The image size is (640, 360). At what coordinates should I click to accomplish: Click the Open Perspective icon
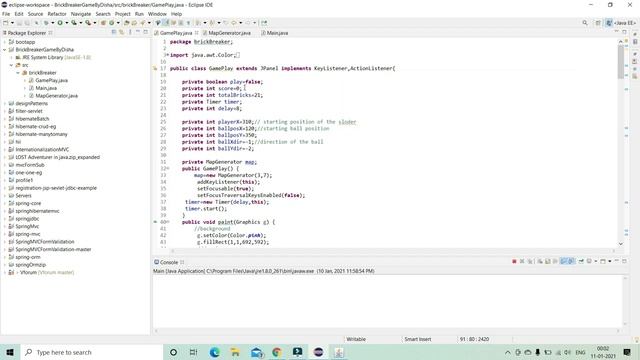598,23
